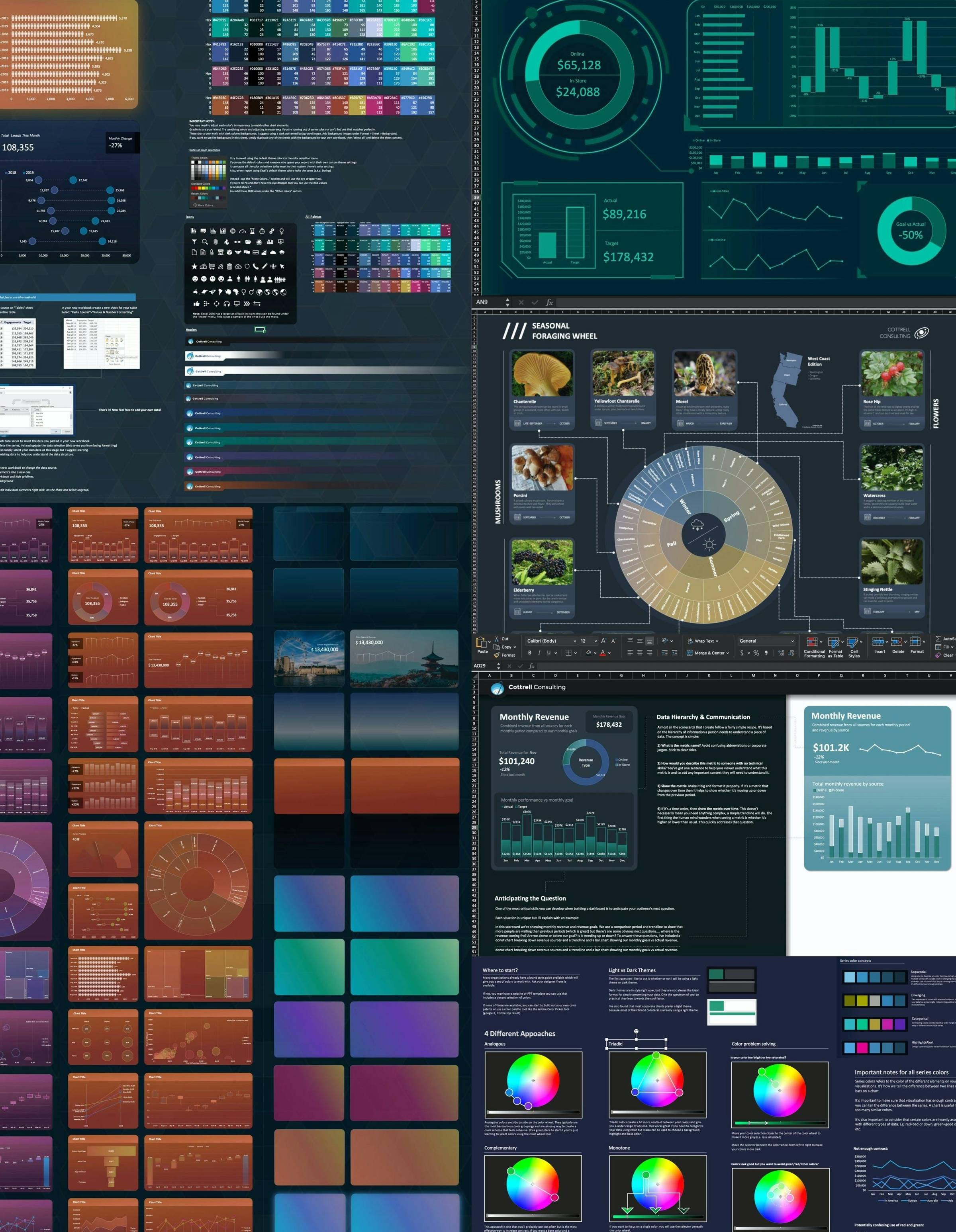The image size is (956, 1232).
Task: Click the AutoSum sigma icon
Action: (938, 639)
